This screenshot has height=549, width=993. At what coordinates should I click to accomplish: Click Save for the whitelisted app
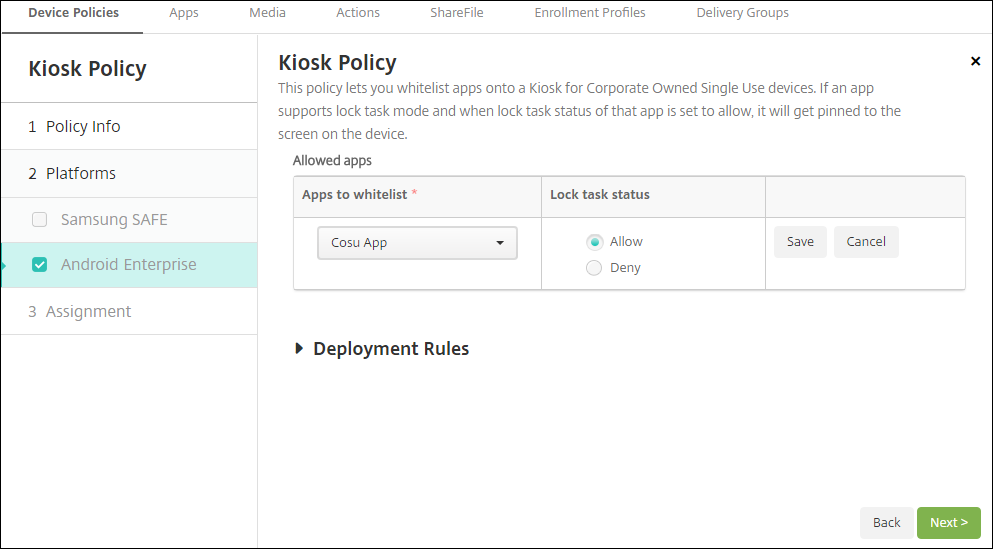tap(800, 242)
